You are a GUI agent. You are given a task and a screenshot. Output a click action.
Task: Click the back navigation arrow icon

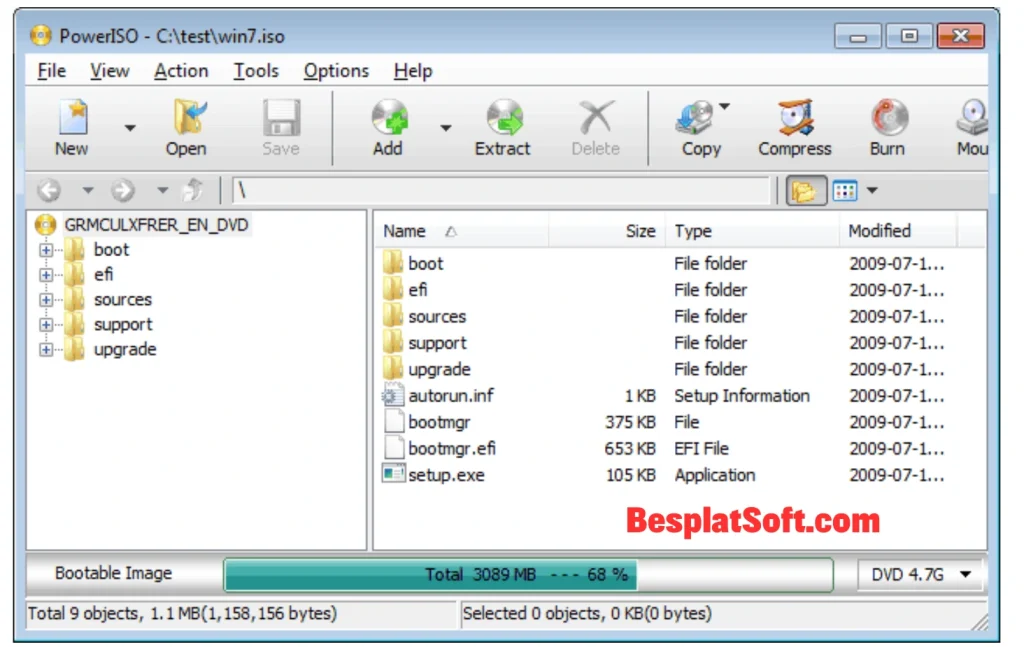tap(49, 190)
